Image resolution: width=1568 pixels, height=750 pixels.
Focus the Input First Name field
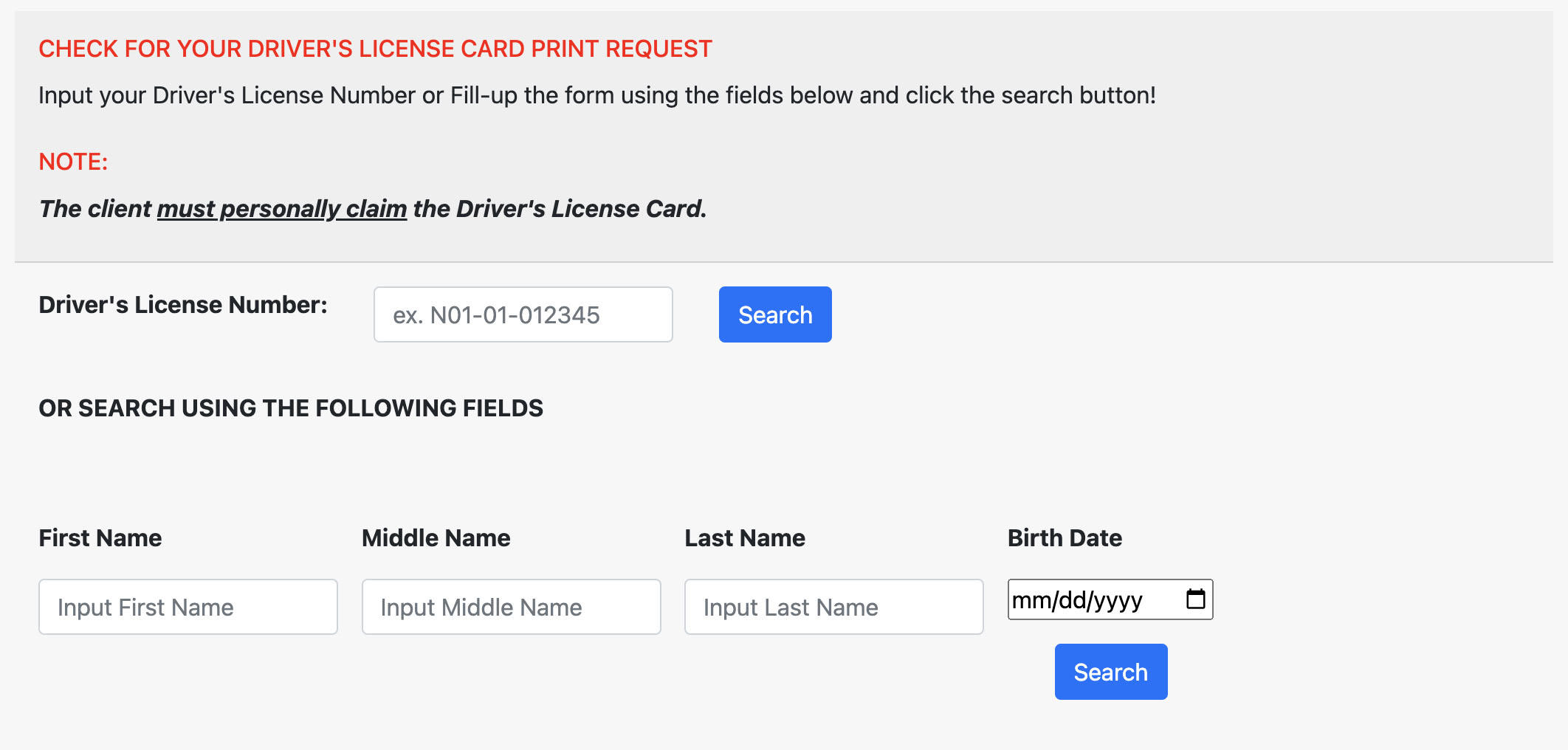188,607
